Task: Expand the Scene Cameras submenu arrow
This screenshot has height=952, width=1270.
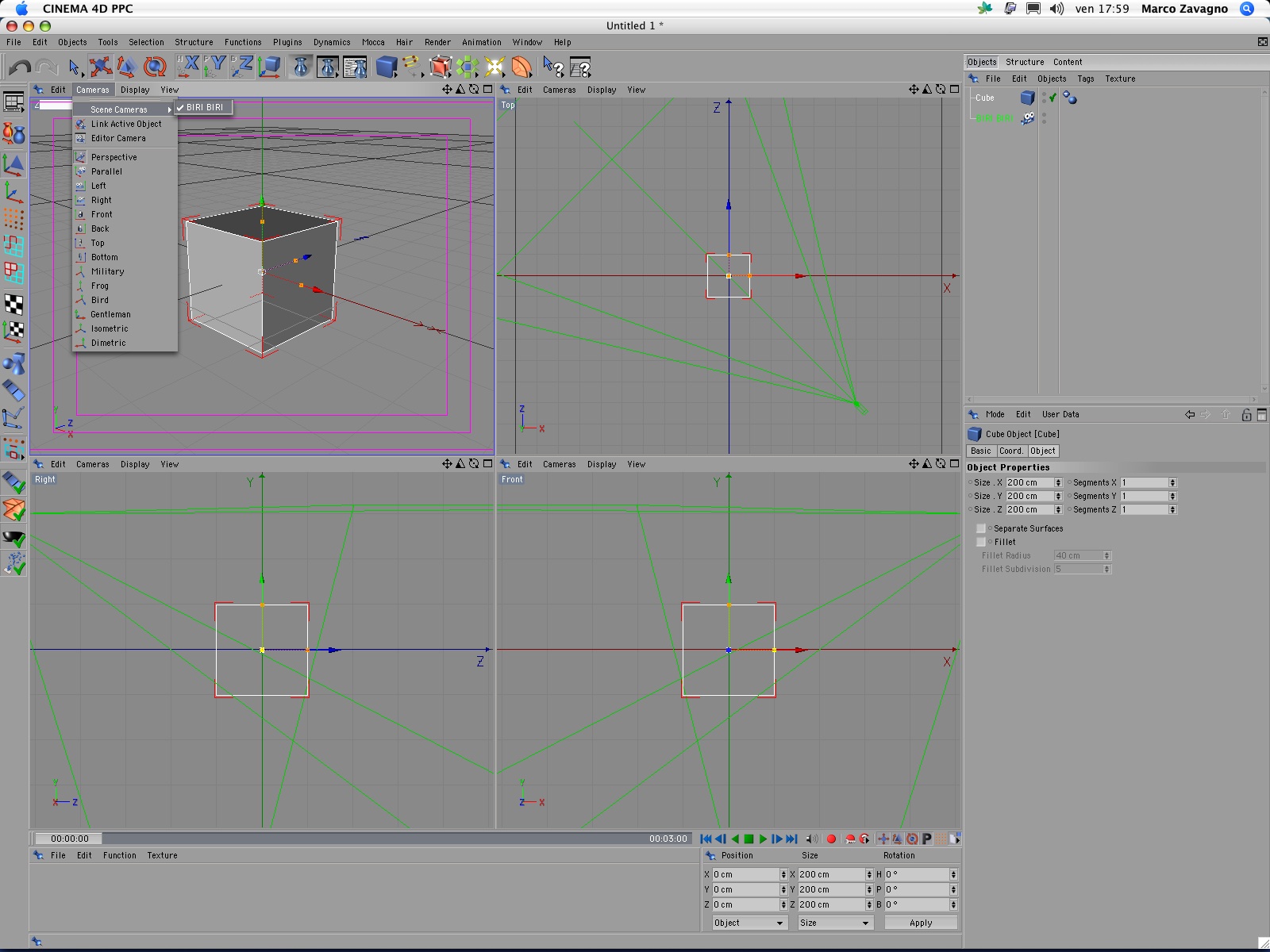Action: 169,109
